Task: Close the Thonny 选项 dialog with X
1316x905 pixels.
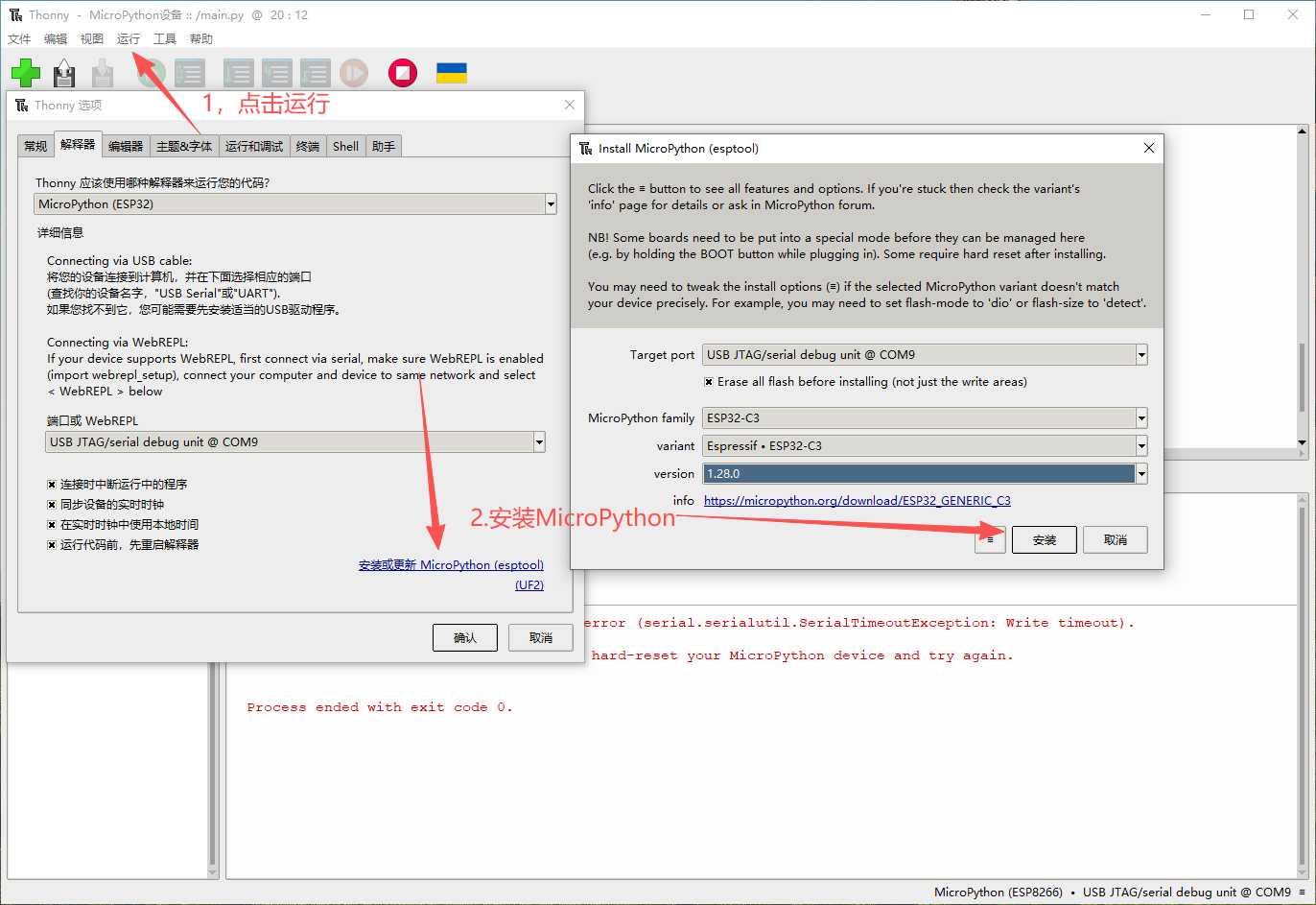Action: pyautogui.click(x=570, y=105)
